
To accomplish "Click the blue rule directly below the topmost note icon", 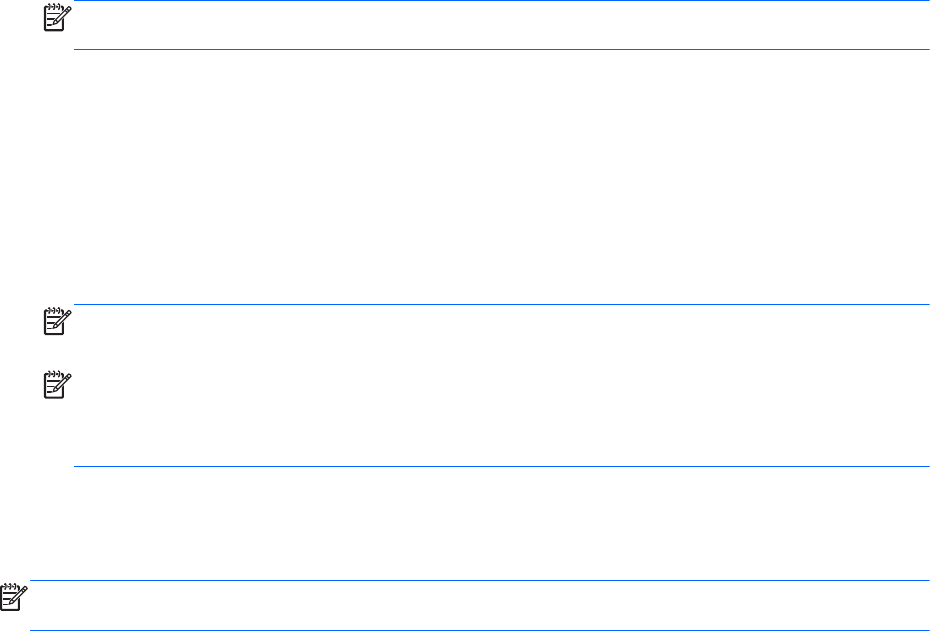I will (x=501, y=49).
